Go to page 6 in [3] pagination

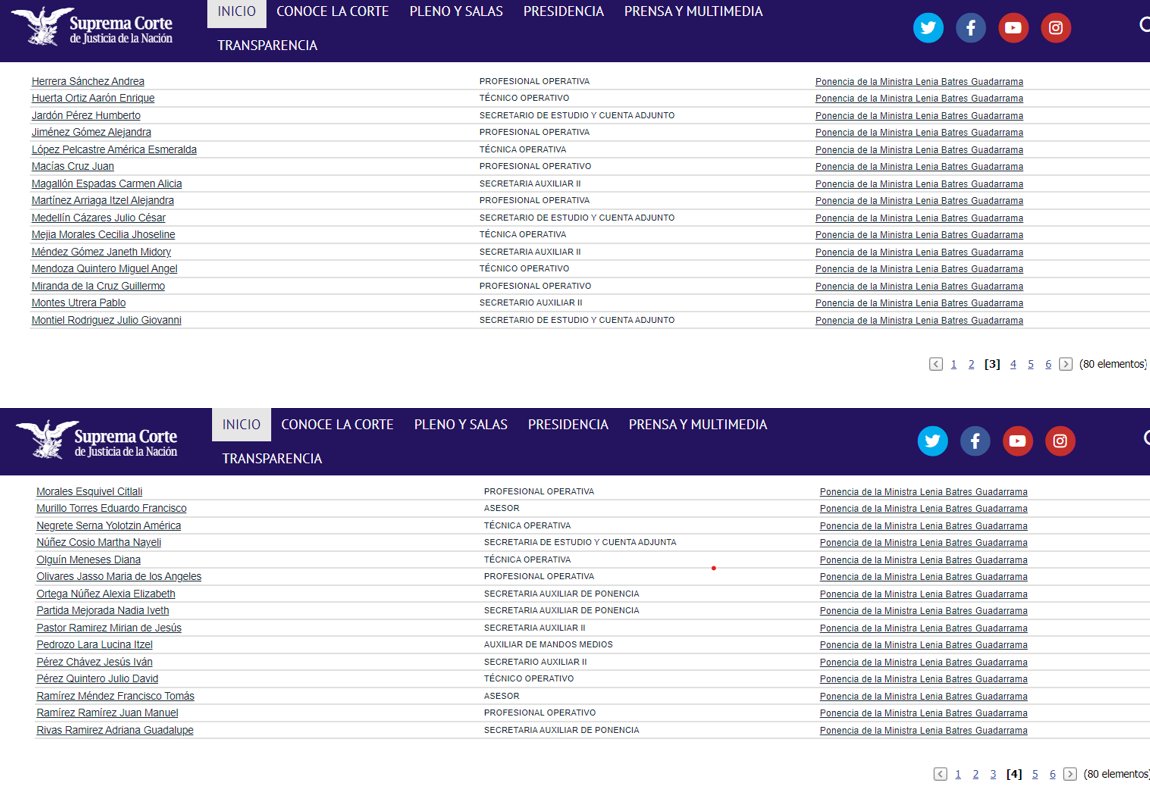1048,364
